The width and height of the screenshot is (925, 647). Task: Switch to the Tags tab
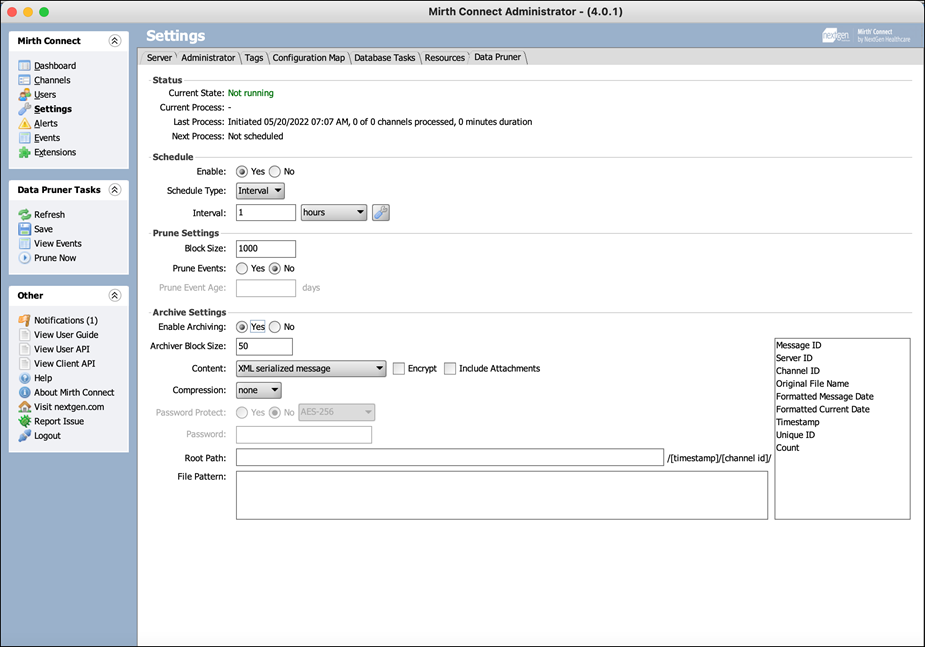point(254,58)
